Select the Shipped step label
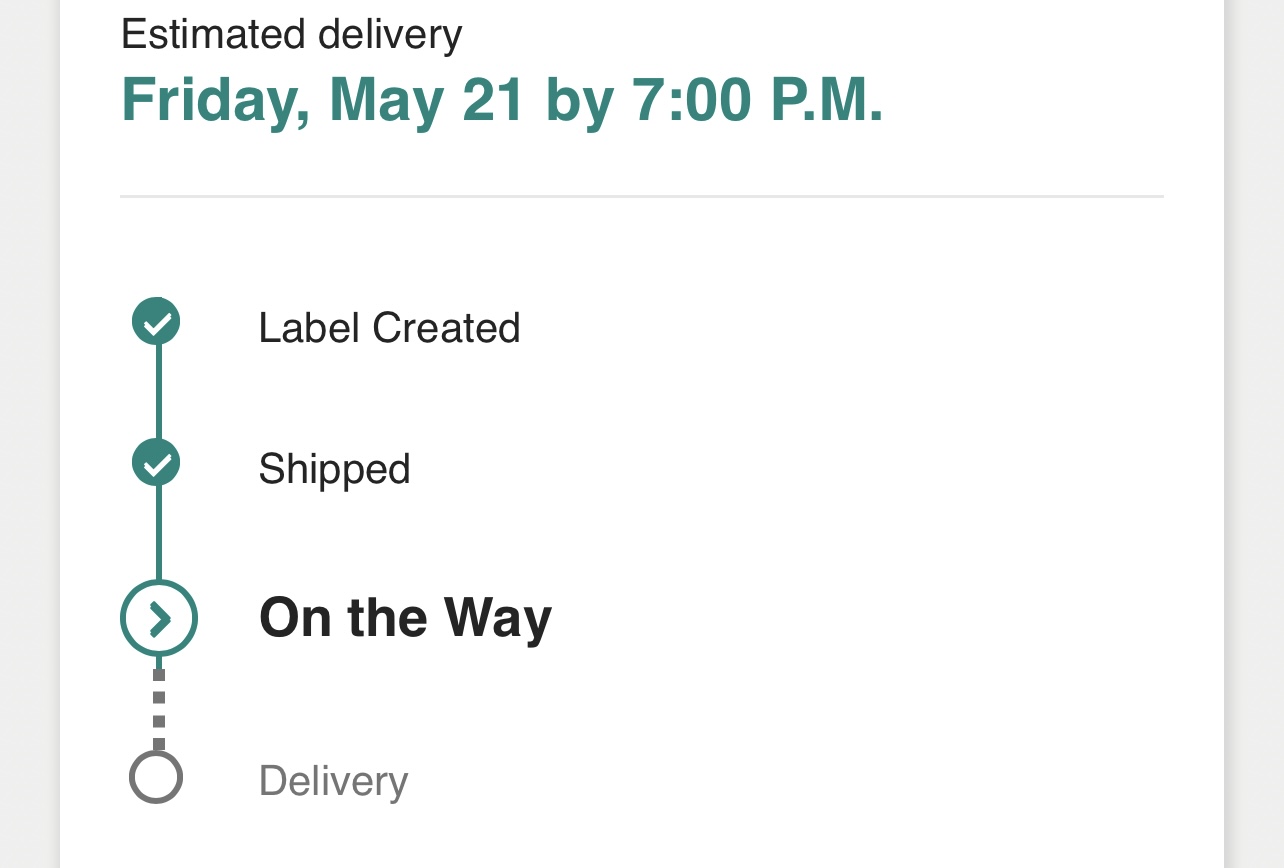 334,469
